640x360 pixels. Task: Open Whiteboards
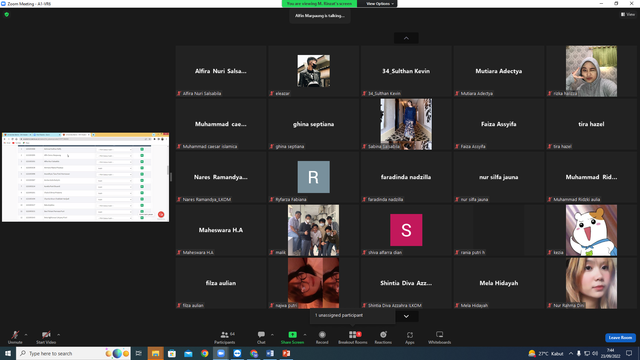click(x=440, y=337)
